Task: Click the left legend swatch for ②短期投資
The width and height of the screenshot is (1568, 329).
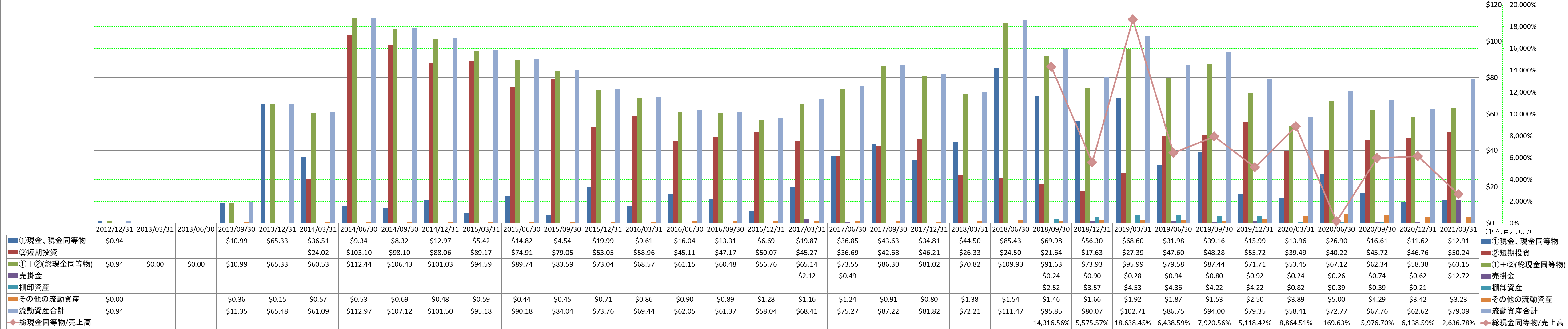Action: [x=13, y=253]
